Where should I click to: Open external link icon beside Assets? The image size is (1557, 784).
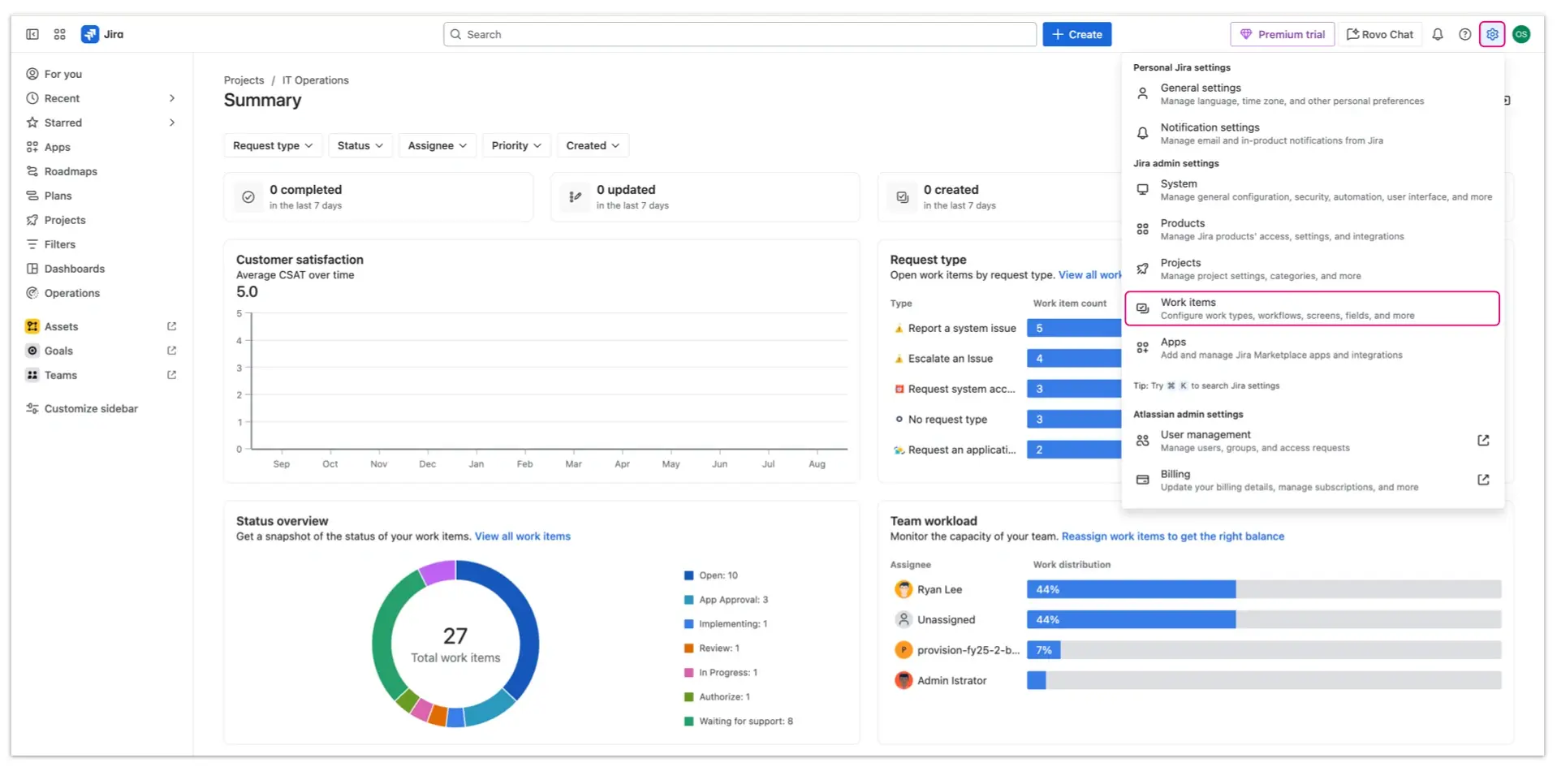[171, 326]
